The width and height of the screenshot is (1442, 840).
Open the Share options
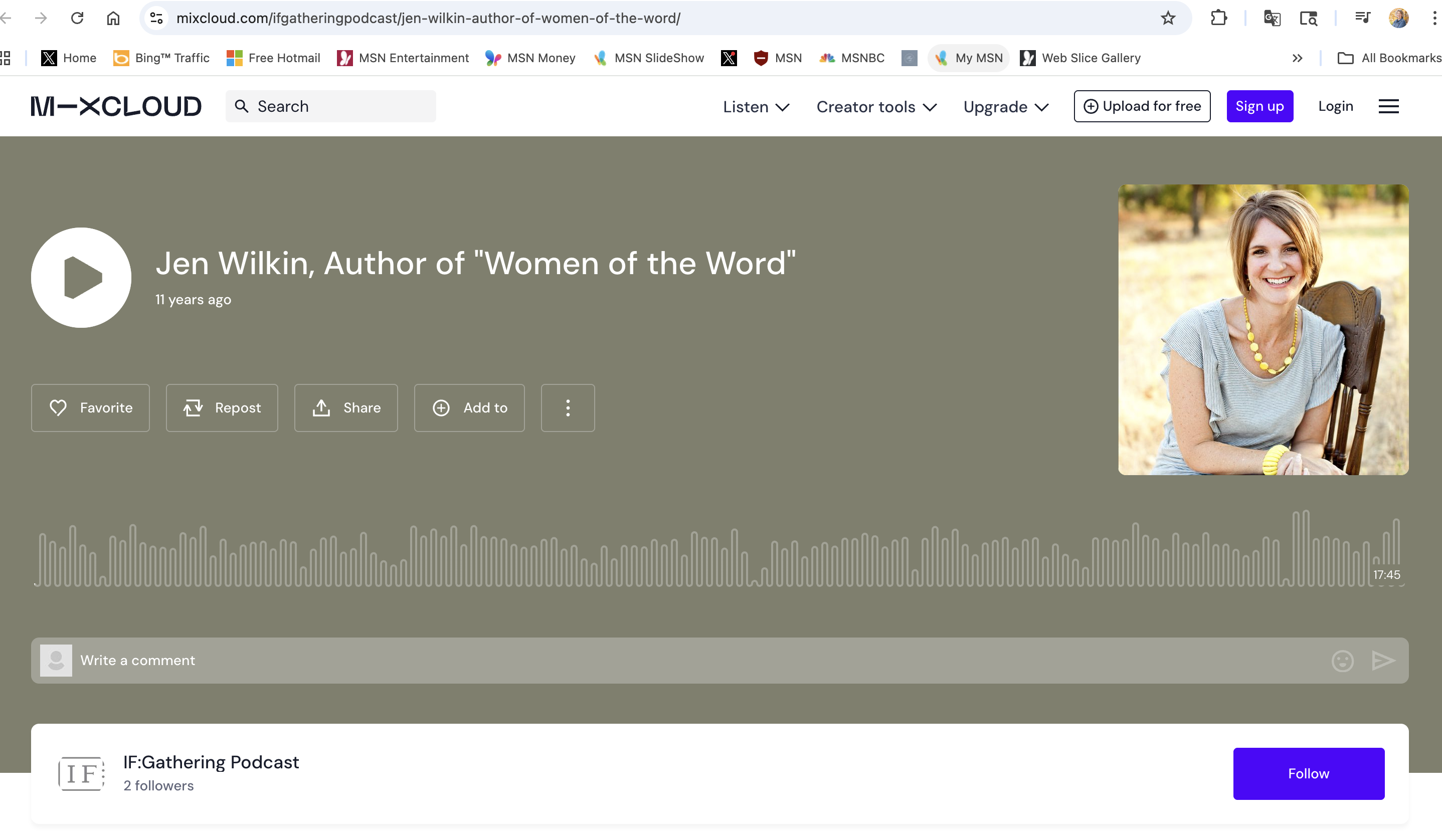coord(346,407)
